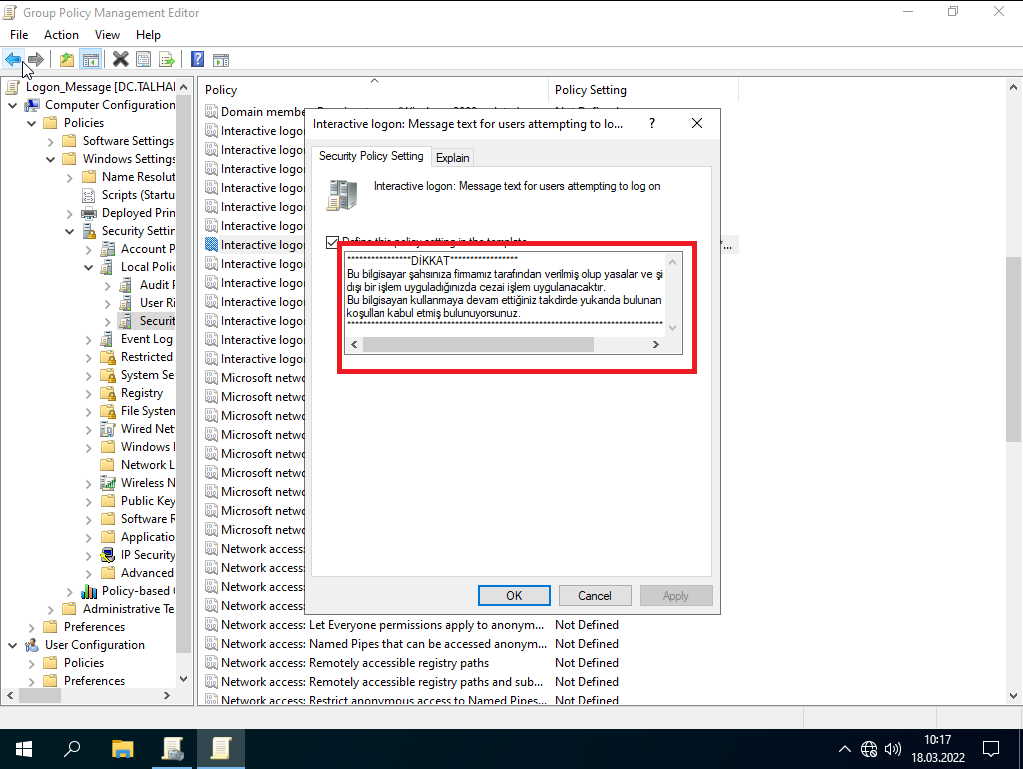Expand Event Log node
This screenshot has height=769, width=1023.
point(89,339)
